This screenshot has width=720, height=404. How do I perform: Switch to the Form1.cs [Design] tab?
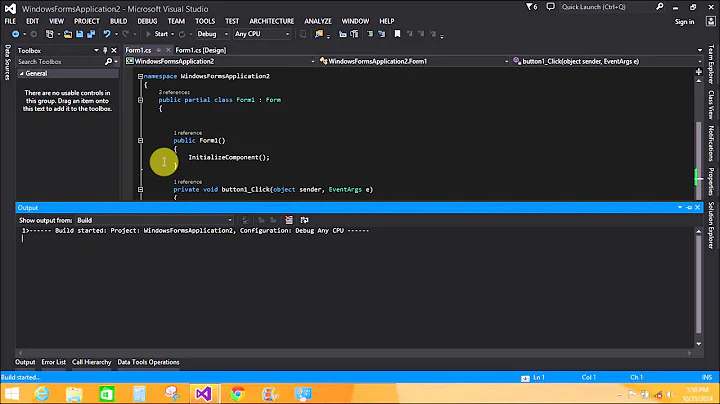201,50
